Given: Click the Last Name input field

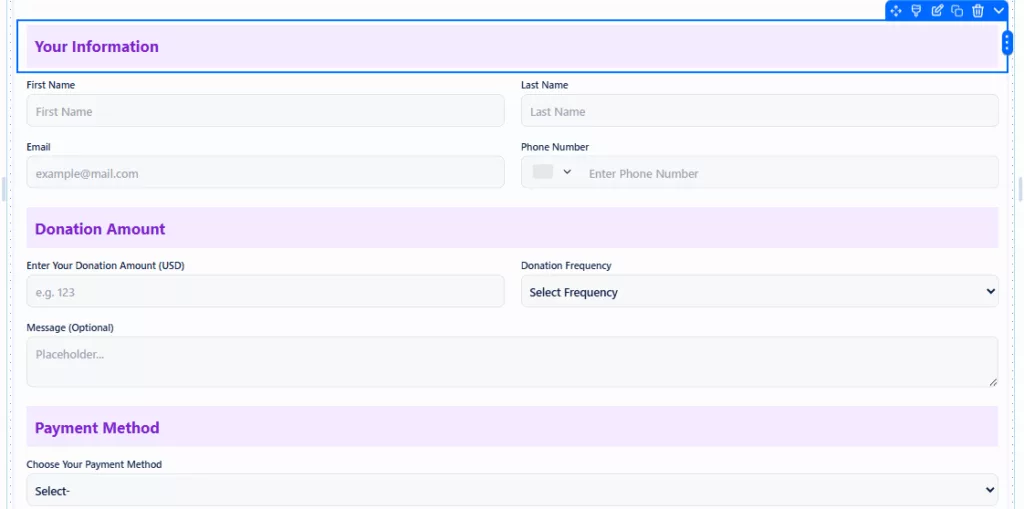Looking at the screenshot, I should (759, 111).
